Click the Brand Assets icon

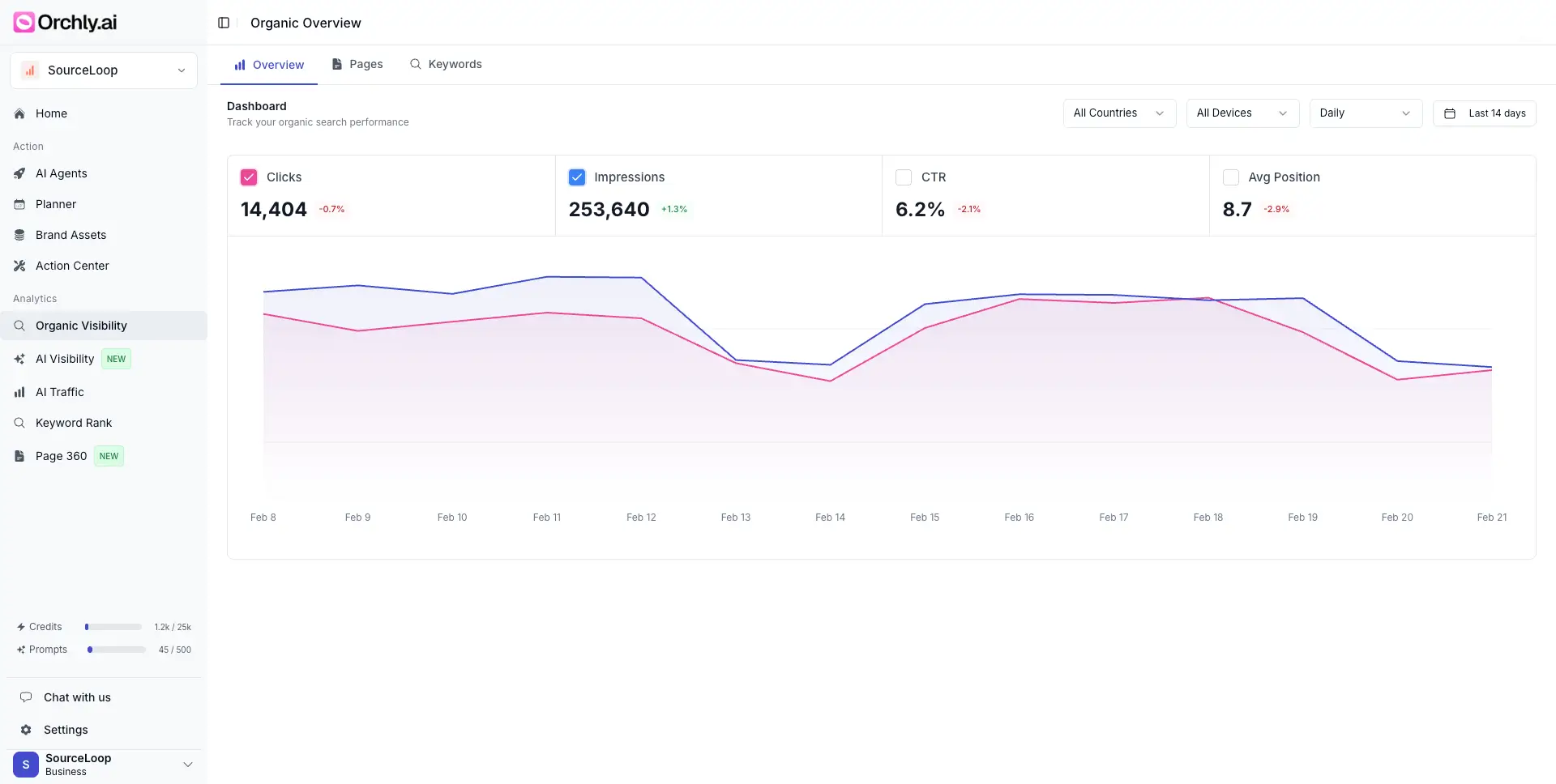pos(19,235)
